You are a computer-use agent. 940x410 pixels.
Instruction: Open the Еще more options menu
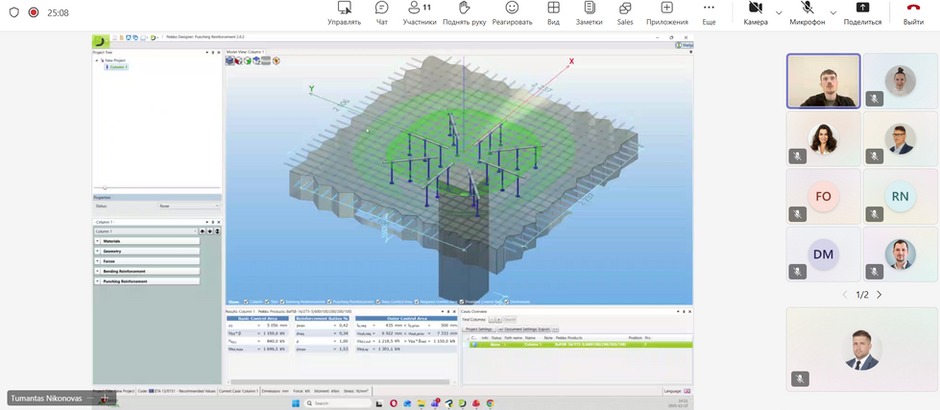(x=709, y=13)
